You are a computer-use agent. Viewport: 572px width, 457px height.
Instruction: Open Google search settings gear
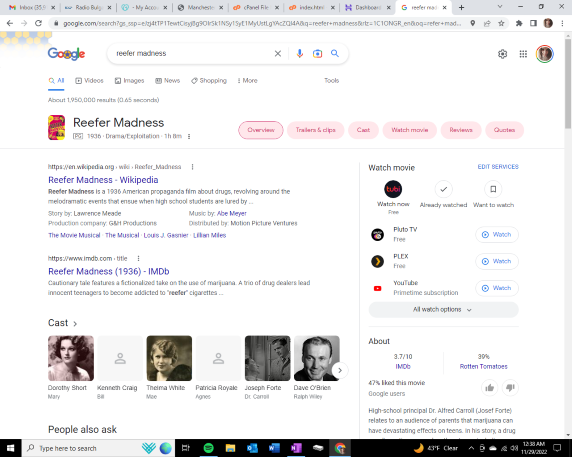502,54
